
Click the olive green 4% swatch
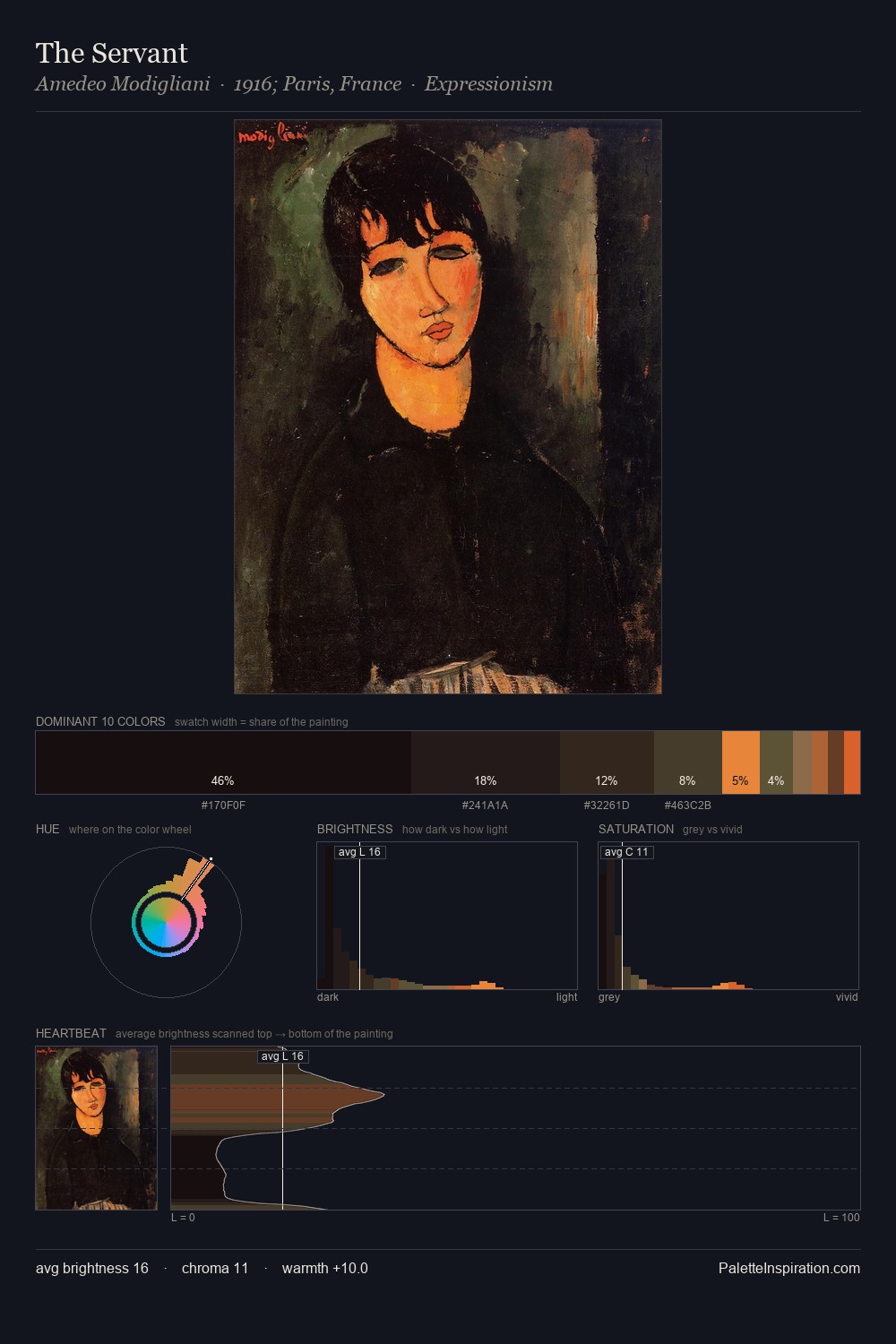pos(776,762)
